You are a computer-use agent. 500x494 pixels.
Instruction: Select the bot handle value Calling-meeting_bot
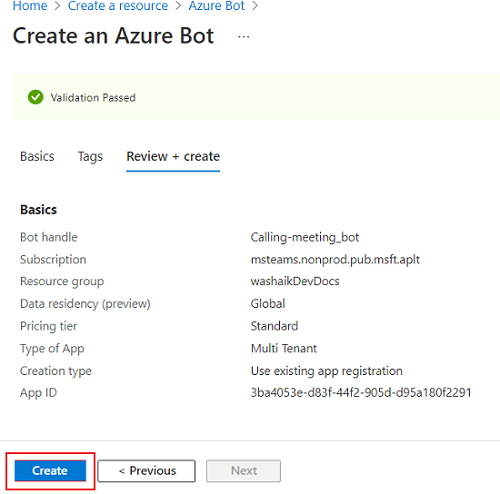[305, 237]
